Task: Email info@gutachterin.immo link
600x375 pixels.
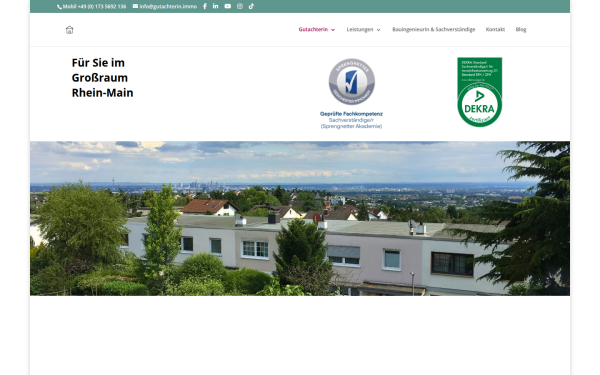Action: 168,7
